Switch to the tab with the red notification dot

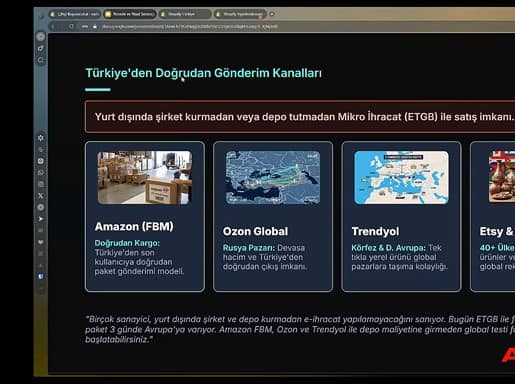click(x=241, y=14)
